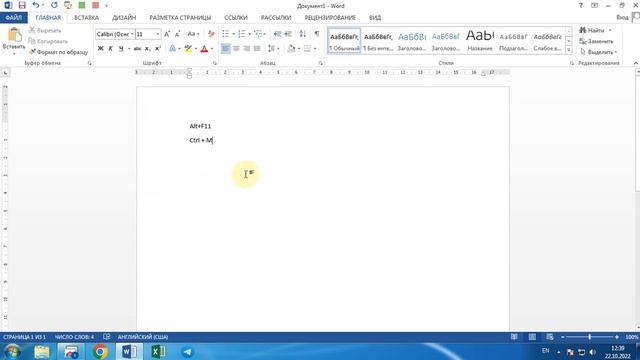The image size is (640, 360).
Task: Open shading color dropdown
Action: coord(299,49)
